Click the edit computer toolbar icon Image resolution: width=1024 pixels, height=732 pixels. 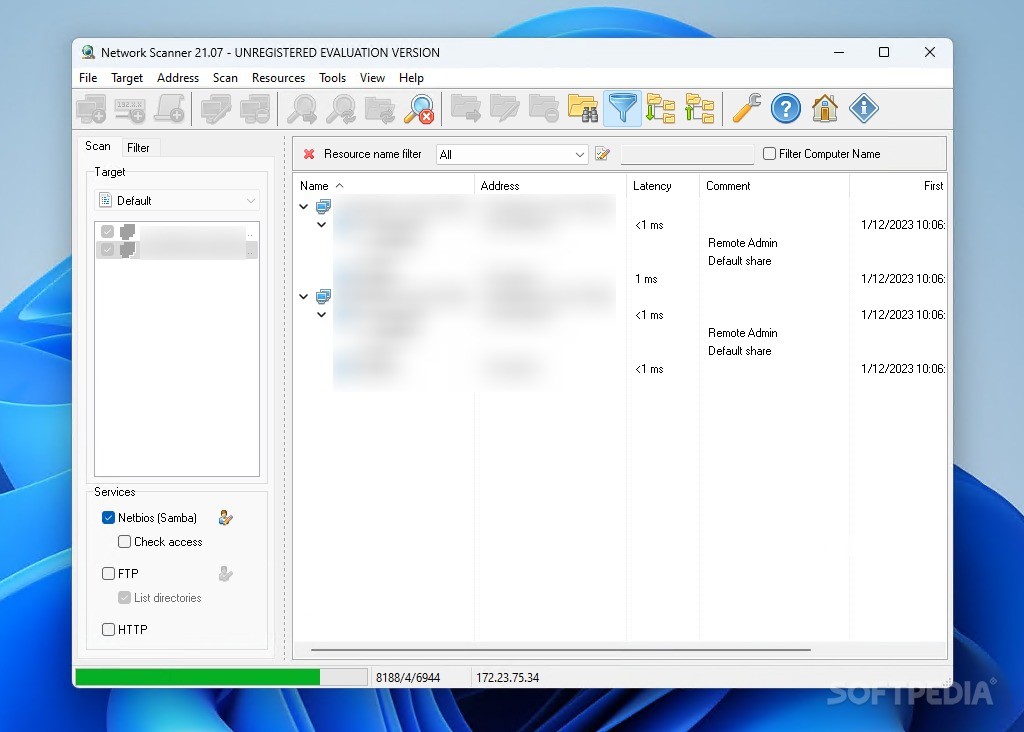pyautogui.click(x=216, y=108)
